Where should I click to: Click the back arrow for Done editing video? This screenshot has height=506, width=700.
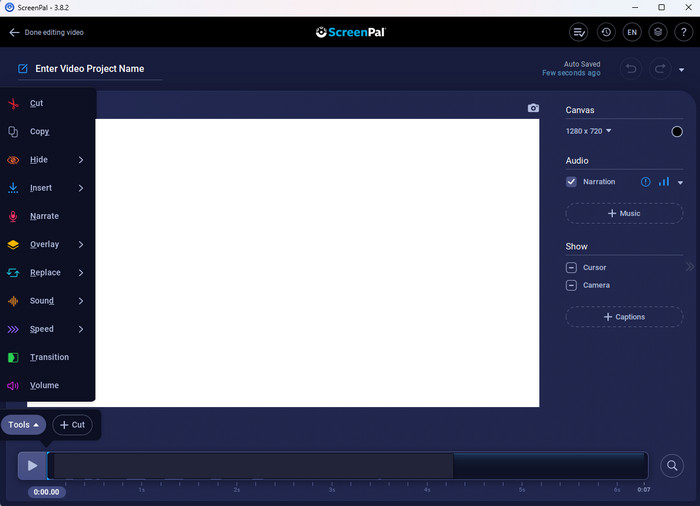click(14, 32)
